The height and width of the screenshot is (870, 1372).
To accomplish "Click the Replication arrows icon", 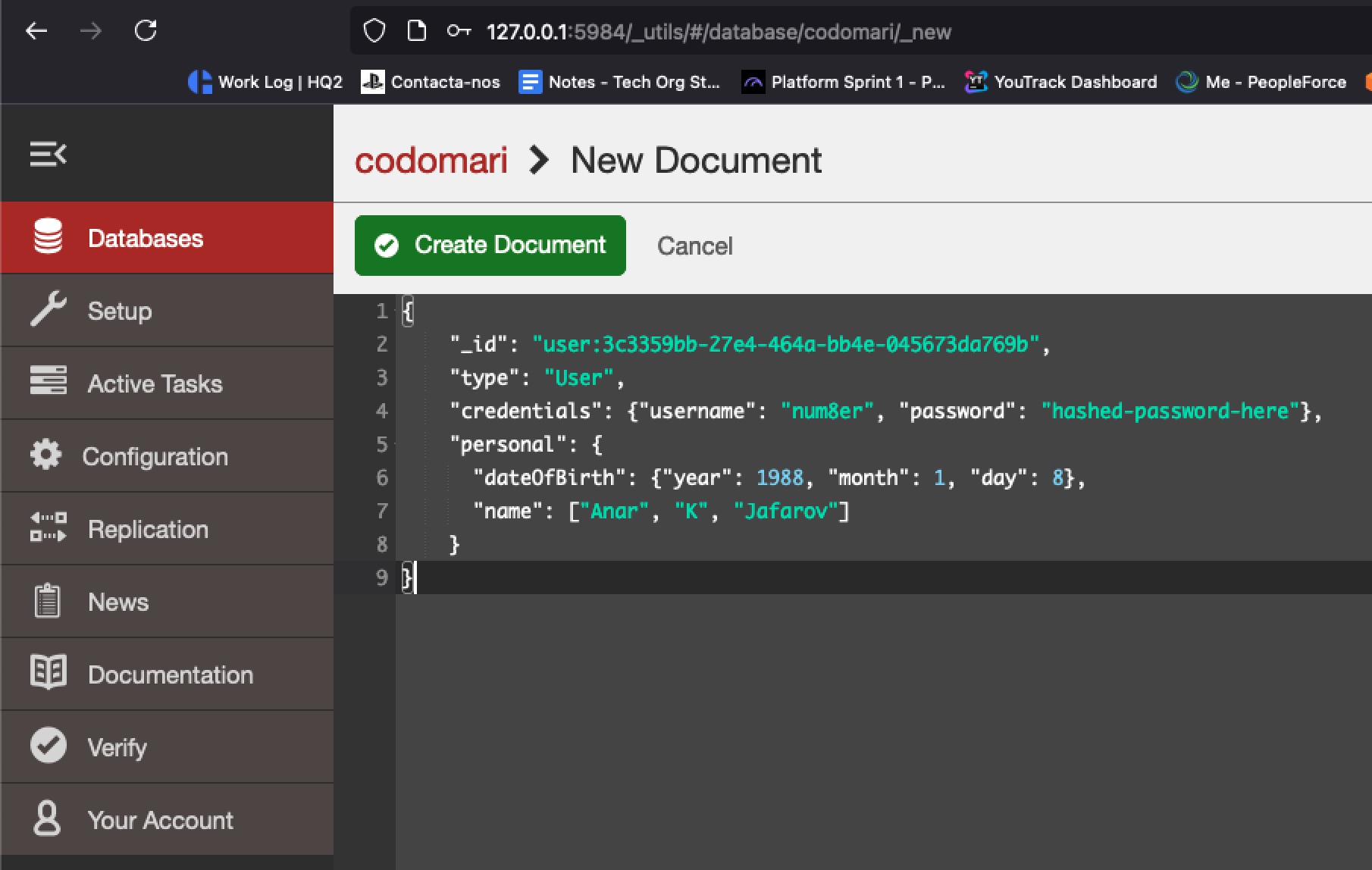I will [x=49, y=527].
